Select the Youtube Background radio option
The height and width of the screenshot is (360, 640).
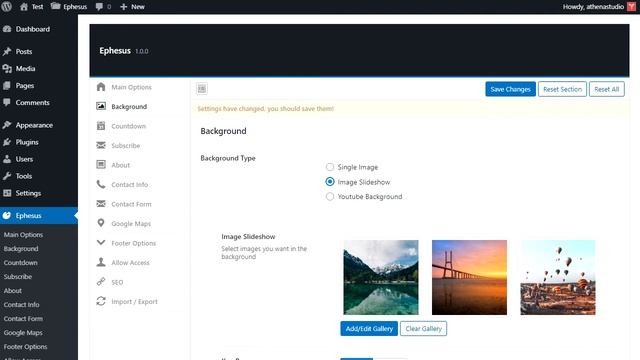(x=330, y=196)
